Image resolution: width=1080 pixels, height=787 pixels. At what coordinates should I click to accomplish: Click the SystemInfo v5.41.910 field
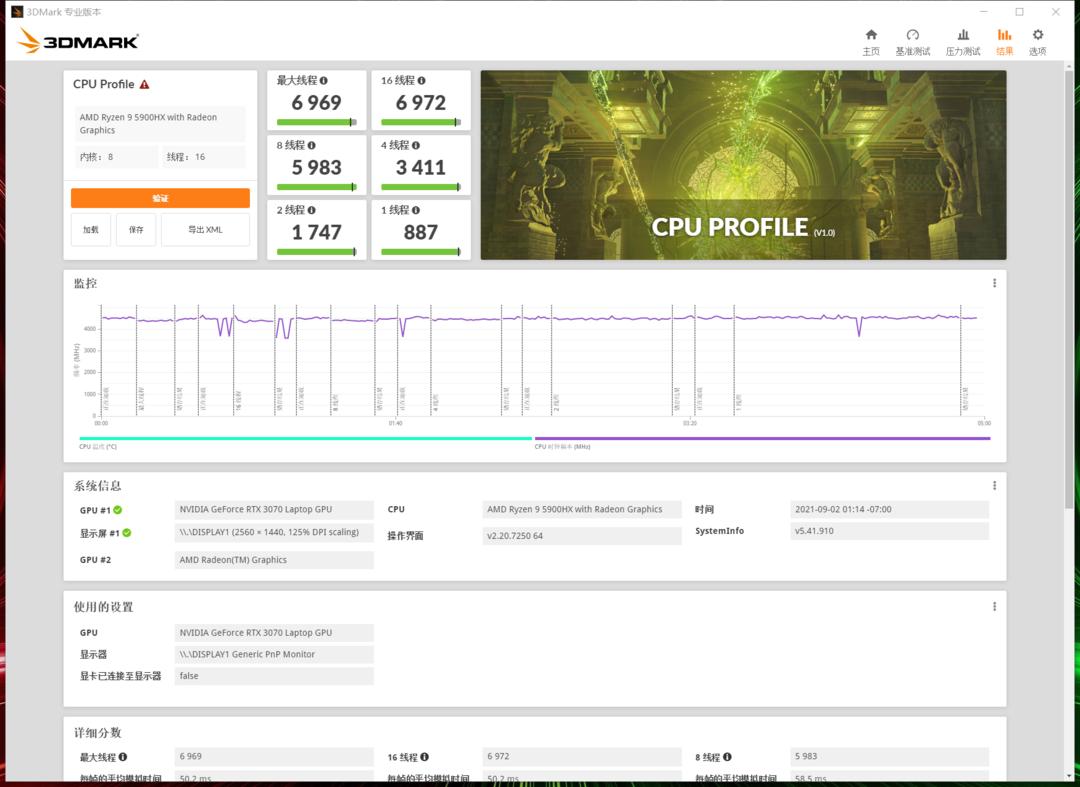889,531
